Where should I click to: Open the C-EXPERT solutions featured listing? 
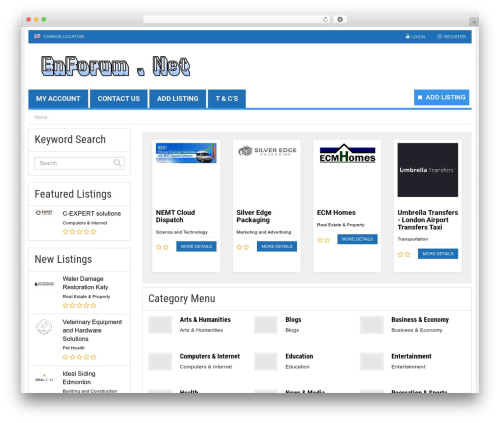[x=92, y=213]
